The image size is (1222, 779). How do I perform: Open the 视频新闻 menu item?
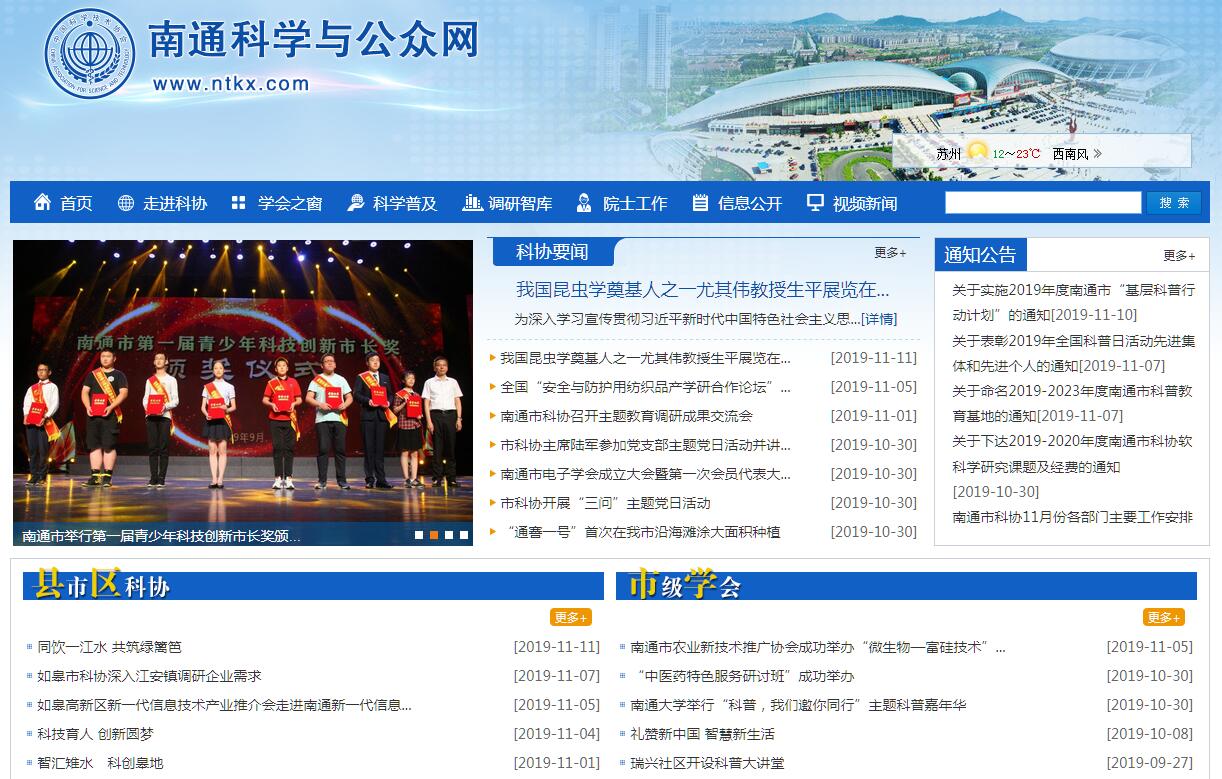pos(865,203)
